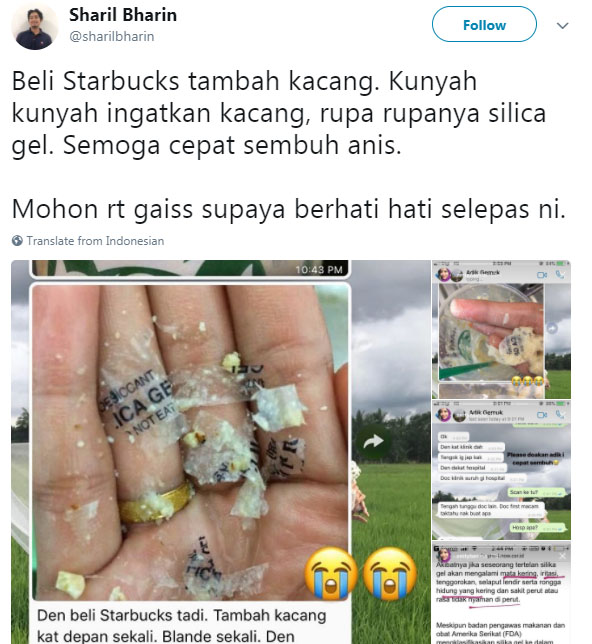Visit the @sharilbharin handle link
The image size is (592, 644).
(112, 37)
